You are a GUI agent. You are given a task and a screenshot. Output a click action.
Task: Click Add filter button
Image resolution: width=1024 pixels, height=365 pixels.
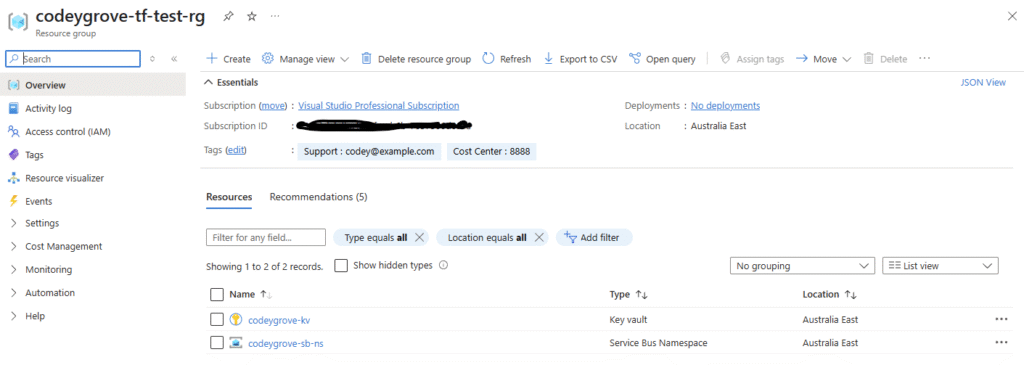[x=594, y=238]
